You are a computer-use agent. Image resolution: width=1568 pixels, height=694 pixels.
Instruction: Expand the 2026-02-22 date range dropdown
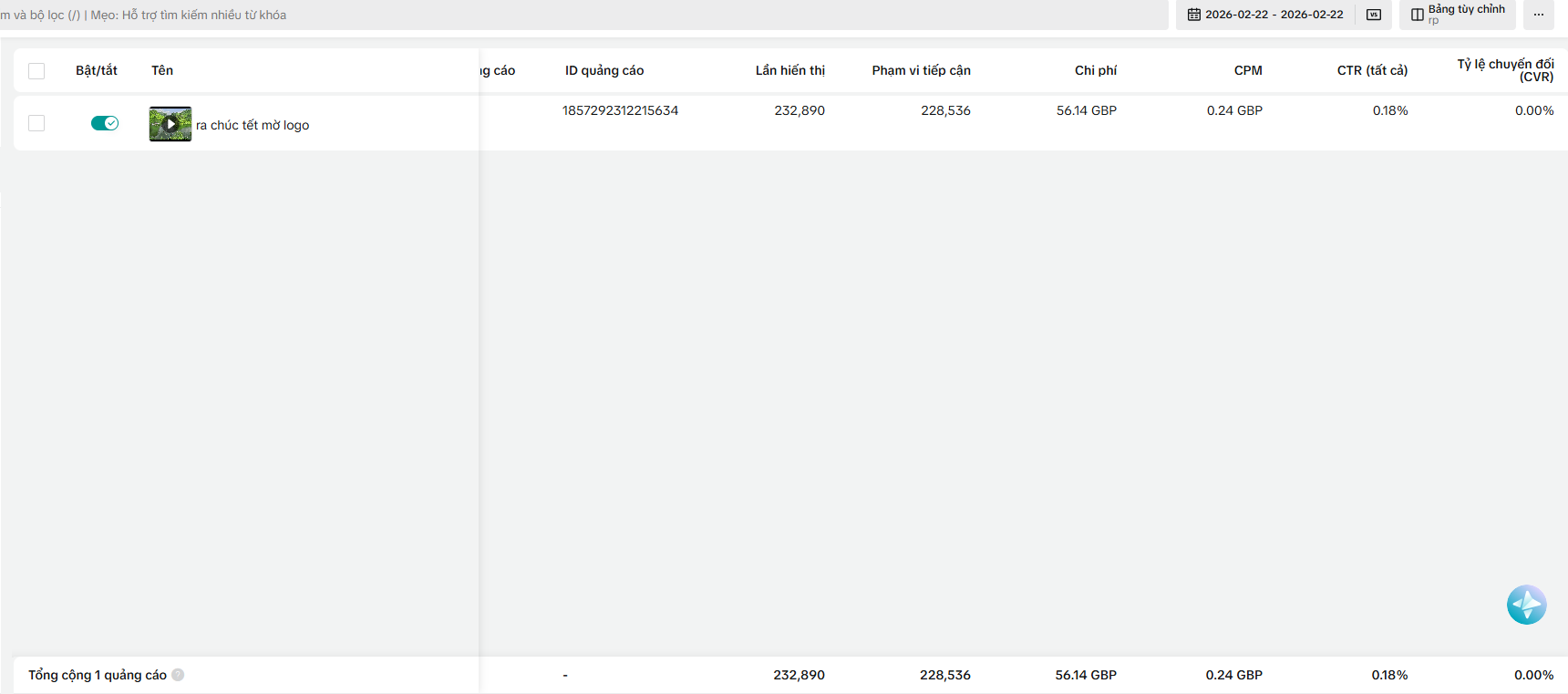pos(1274,15)
